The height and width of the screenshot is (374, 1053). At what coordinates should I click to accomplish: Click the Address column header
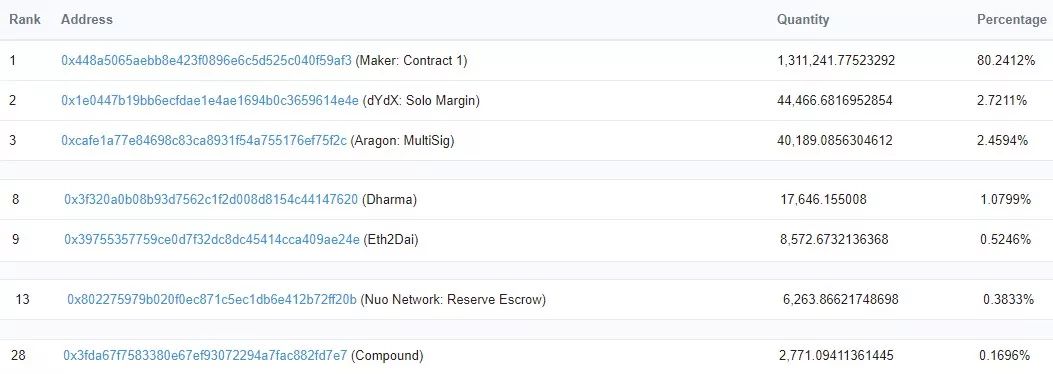[87, 19]
